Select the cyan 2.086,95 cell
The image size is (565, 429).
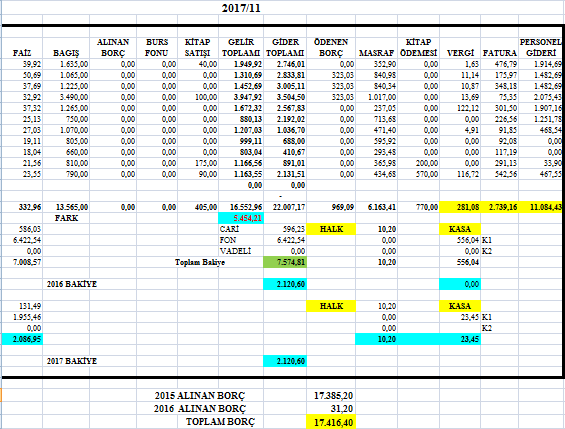pyautogui.click(x=22, y=339)
